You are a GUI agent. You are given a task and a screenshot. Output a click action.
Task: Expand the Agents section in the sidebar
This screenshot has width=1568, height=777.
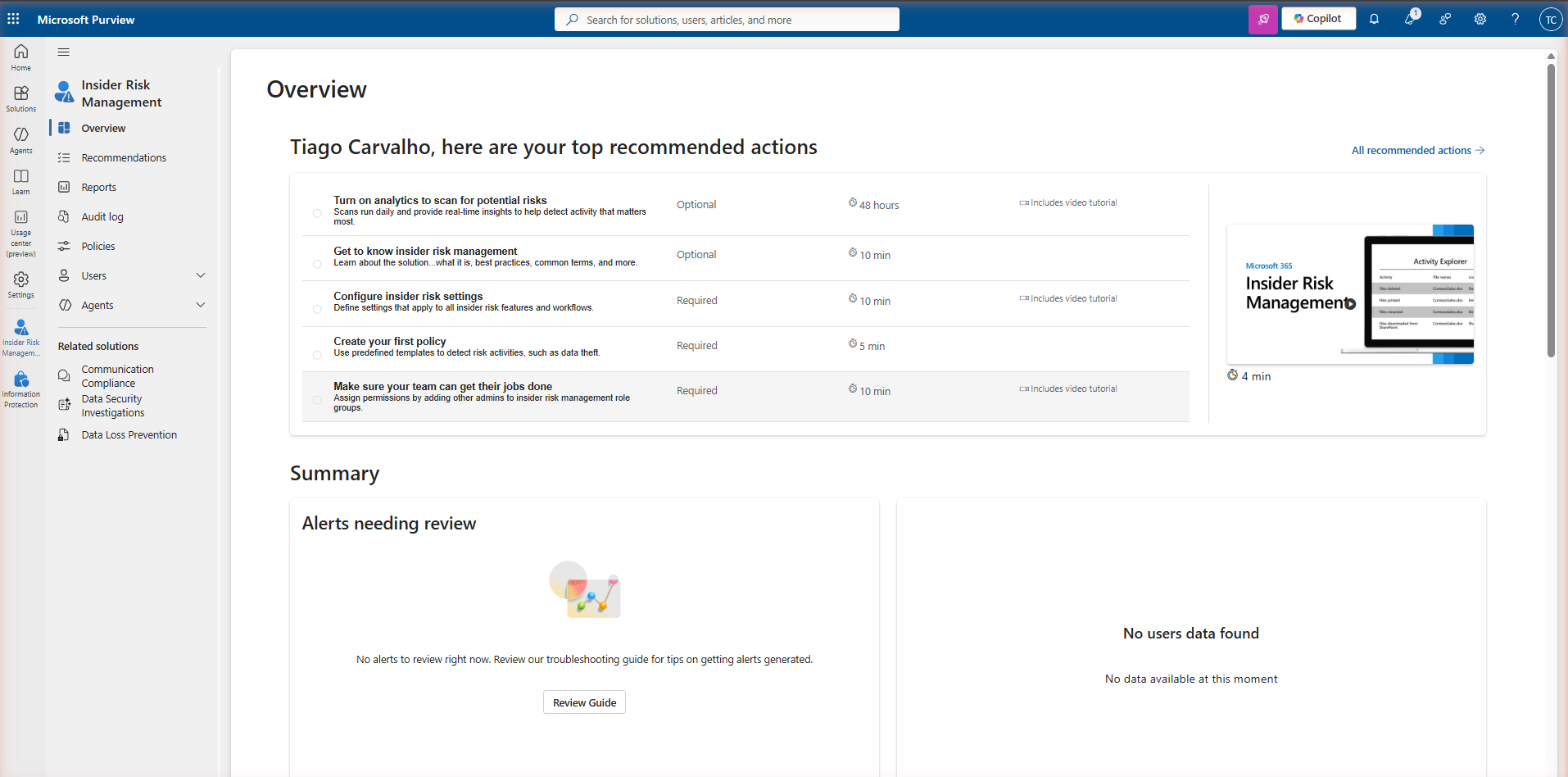point(201,304)
